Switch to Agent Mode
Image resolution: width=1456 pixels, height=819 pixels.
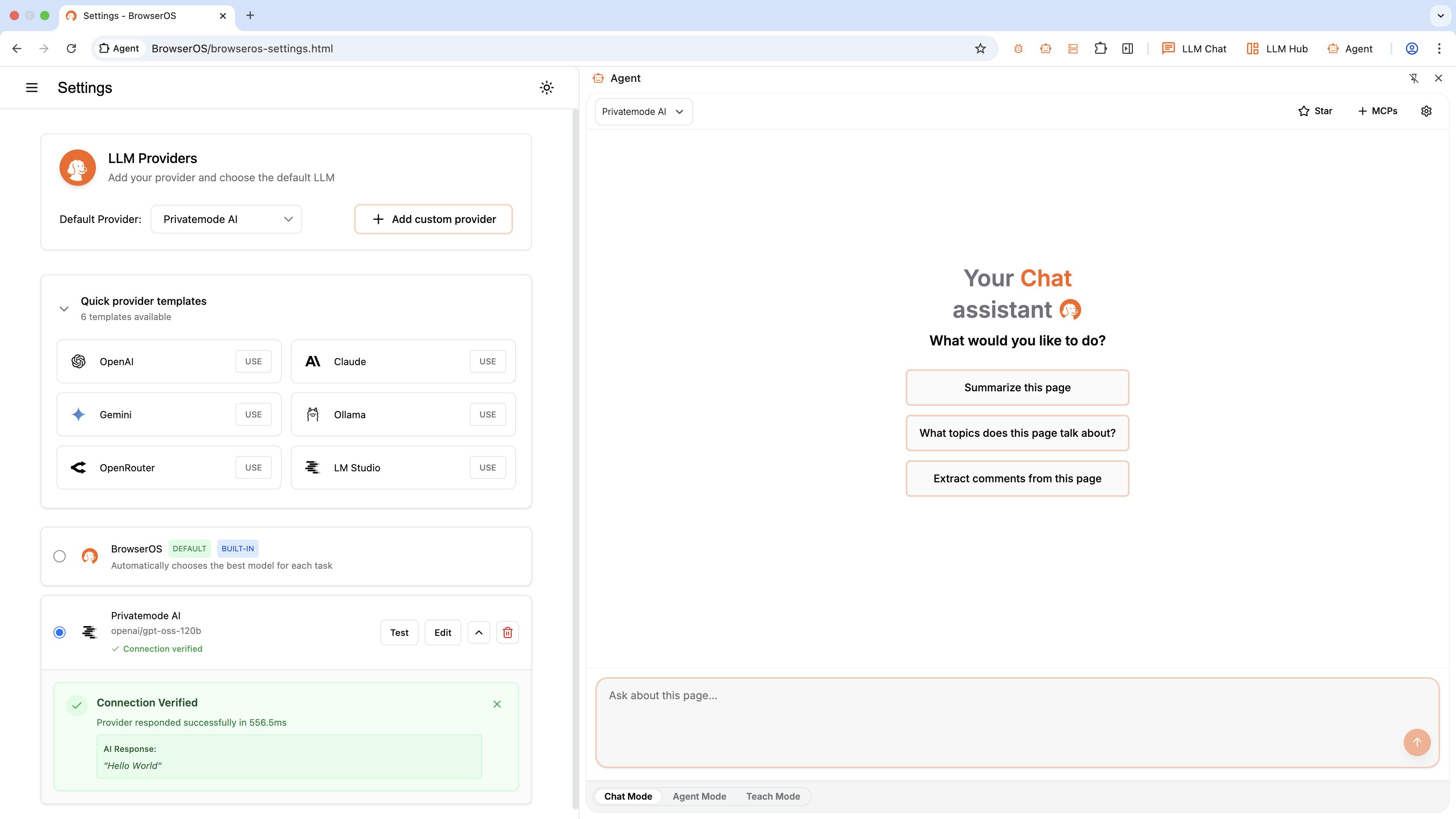click(699, 796)
